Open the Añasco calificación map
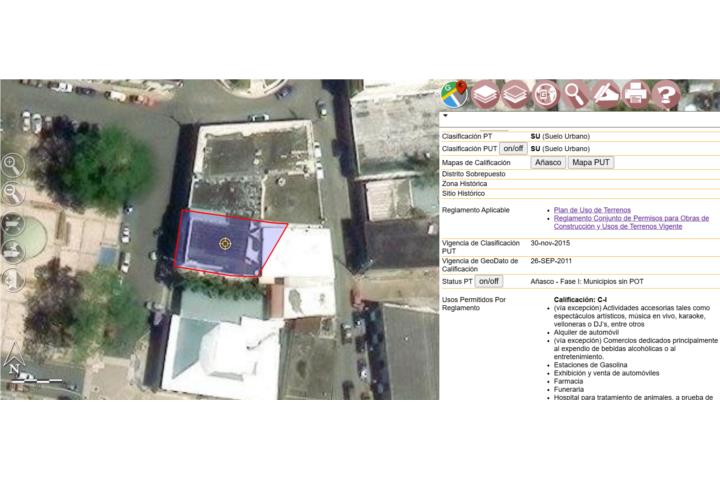Viewport: 720px width, 480px height. [x=548, y=162]
